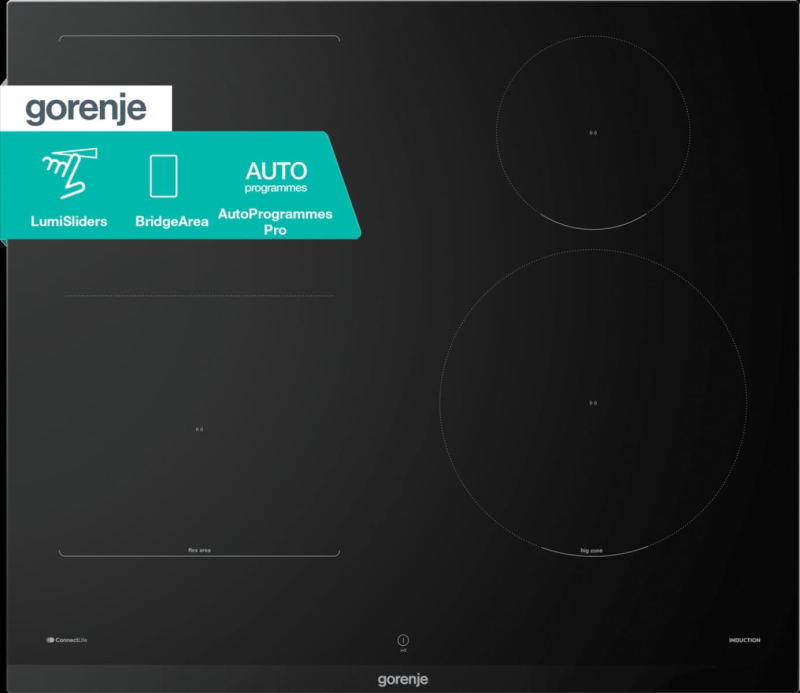The height and width of the screenshot is (693, 800).
Task: Click the dotted divider line in the flex area
Action: (x=199, y=296)
